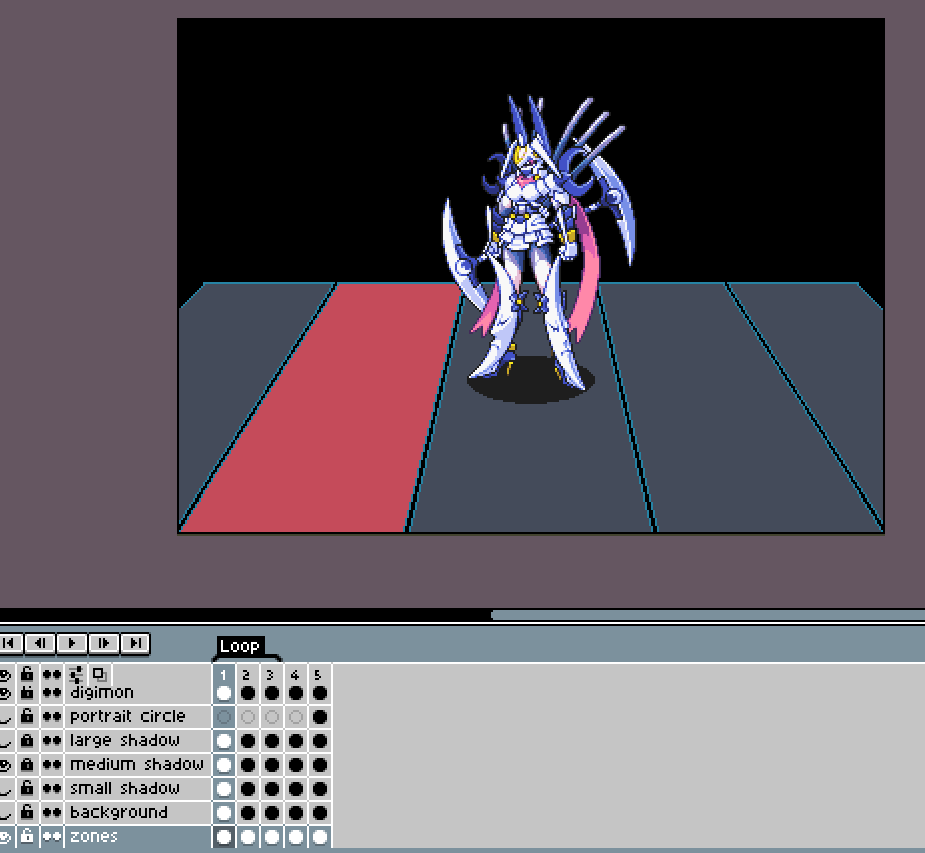Select the zones layer

tap(137, 836)
